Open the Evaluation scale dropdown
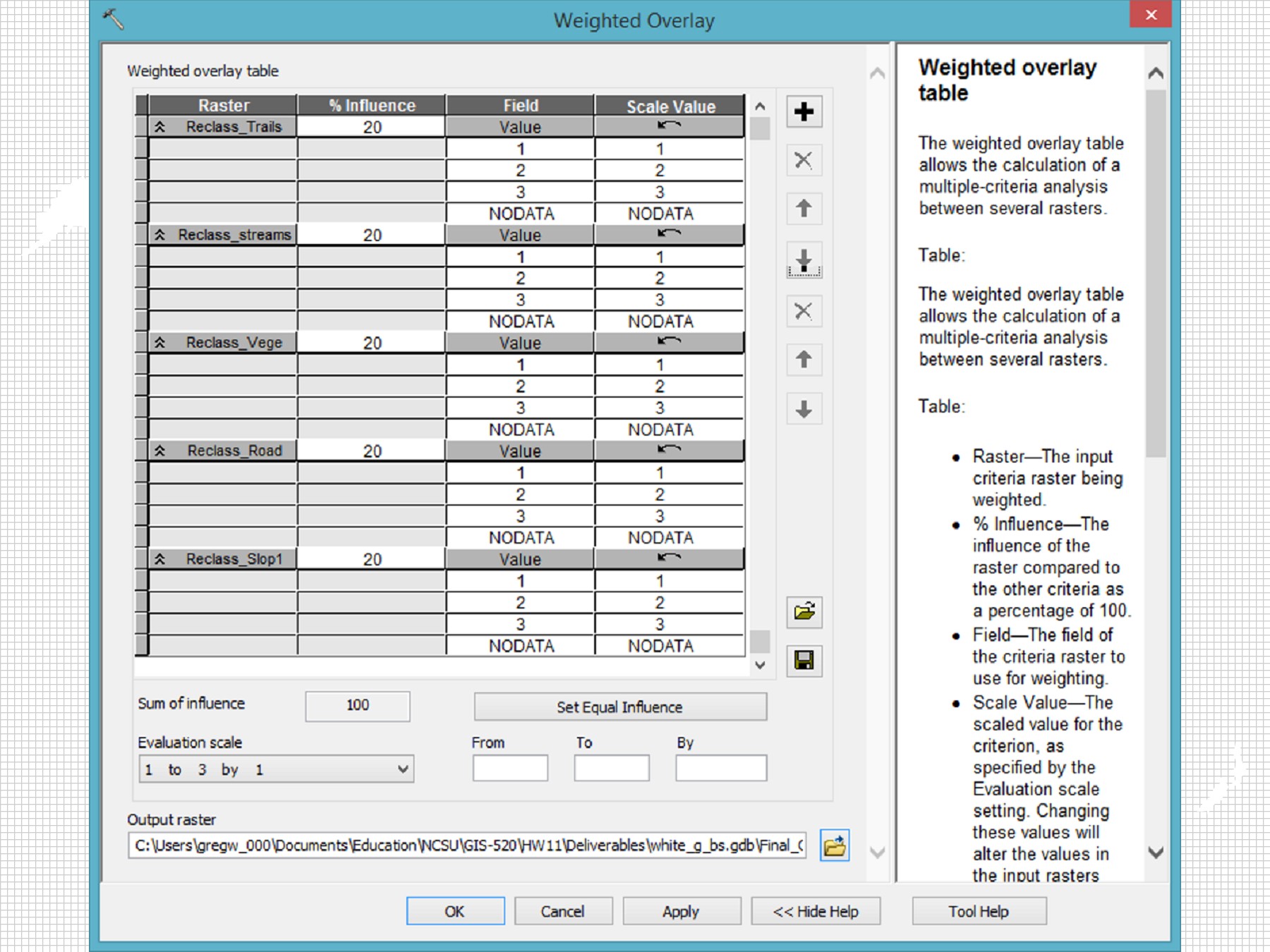1270x952 pixels. [x=403, y=769]
